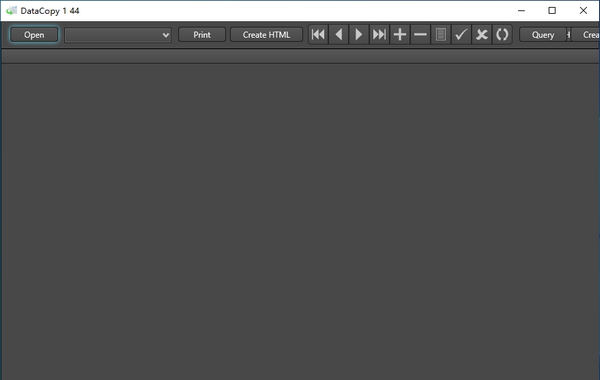Edit the record via navigator edit icon
Image resolution: width=600 pixels, height=380 pixels.
coord(441,35)
